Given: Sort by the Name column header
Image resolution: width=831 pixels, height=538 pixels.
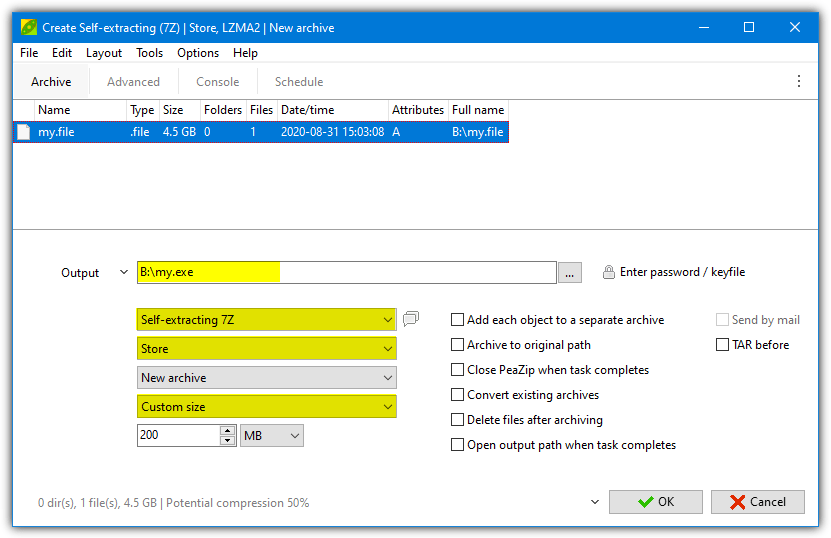Looking at the screenshot, I should click(x=81, y=110).
